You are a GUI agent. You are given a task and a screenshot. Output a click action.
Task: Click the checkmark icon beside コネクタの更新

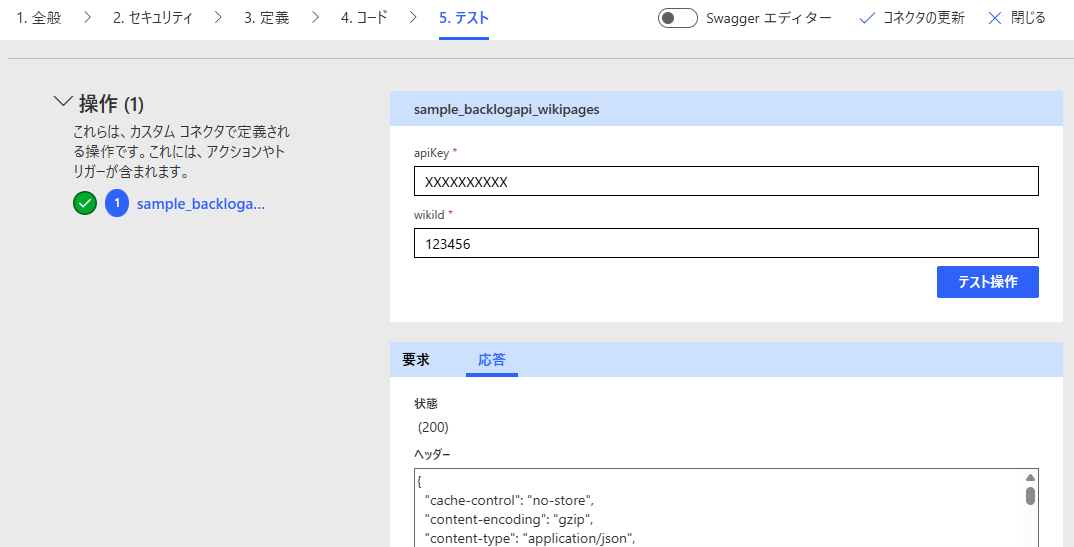click(867, 18)
